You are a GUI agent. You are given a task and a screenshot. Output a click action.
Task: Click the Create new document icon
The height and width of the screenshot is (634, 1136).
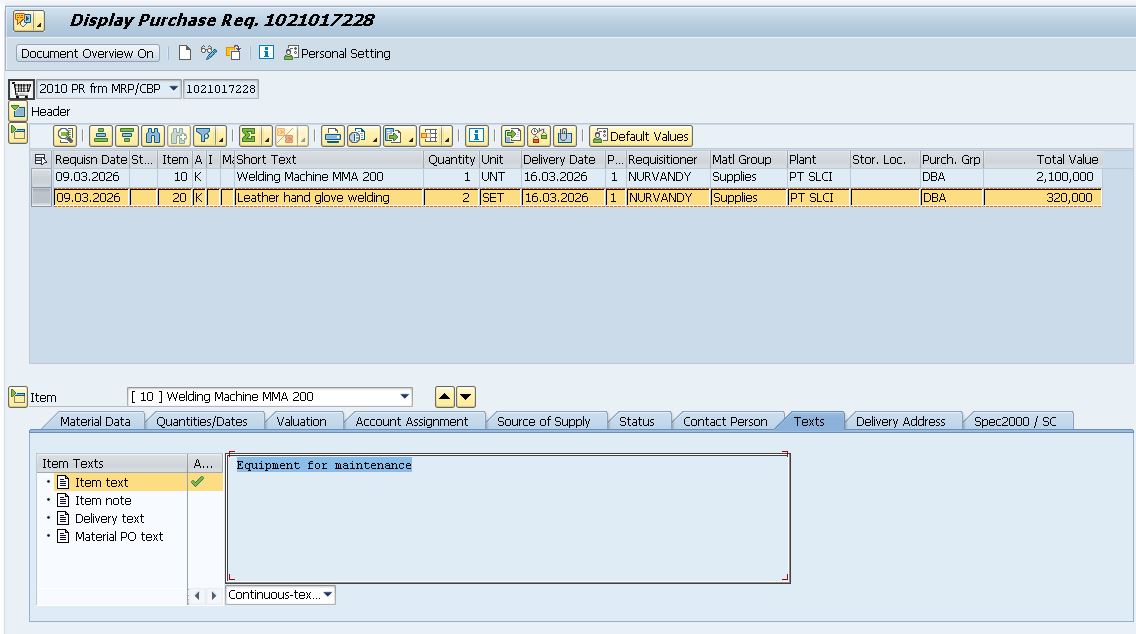[185, 53]
